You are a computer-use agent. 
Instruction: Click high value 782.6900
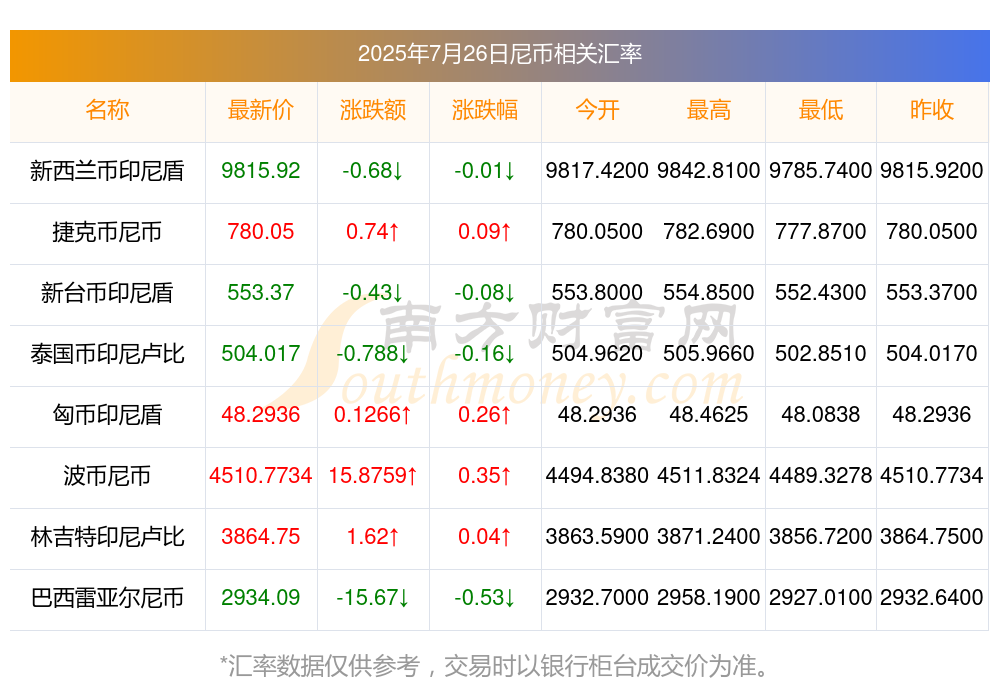point(709,232)
